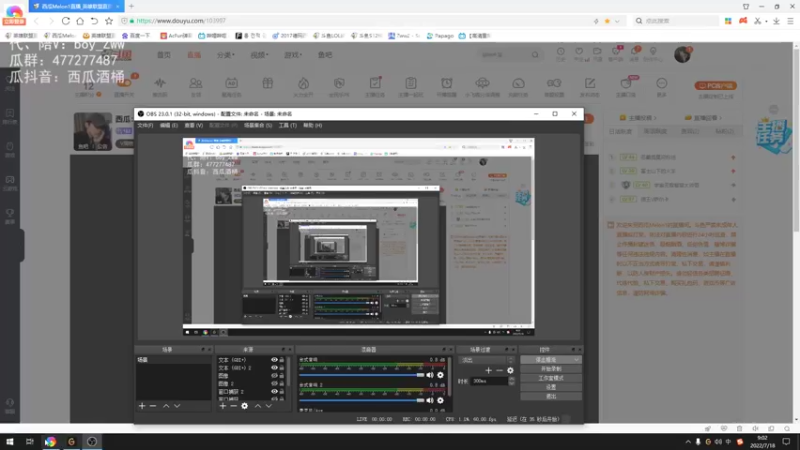Toggle visibility of 文本 (GDI+) source
This screenshot has height=450, width=800.
[x=274, y=360]
